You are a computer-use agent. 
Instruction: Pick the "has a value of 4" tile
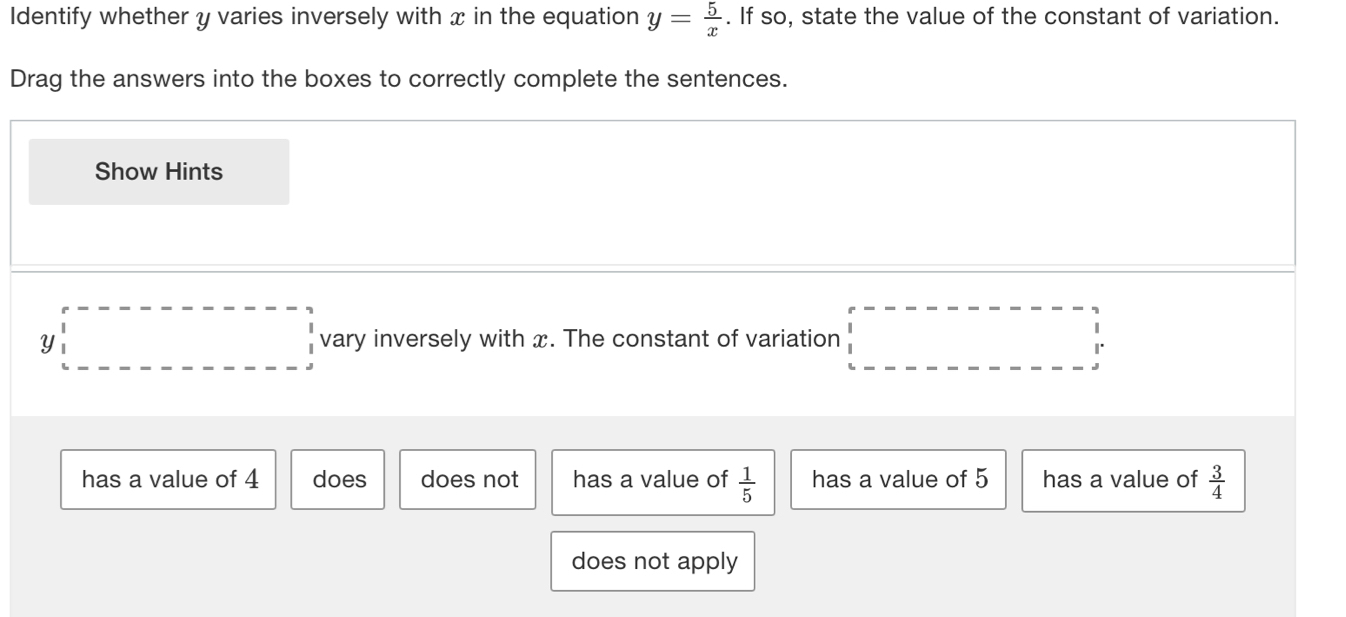[168, 480]
